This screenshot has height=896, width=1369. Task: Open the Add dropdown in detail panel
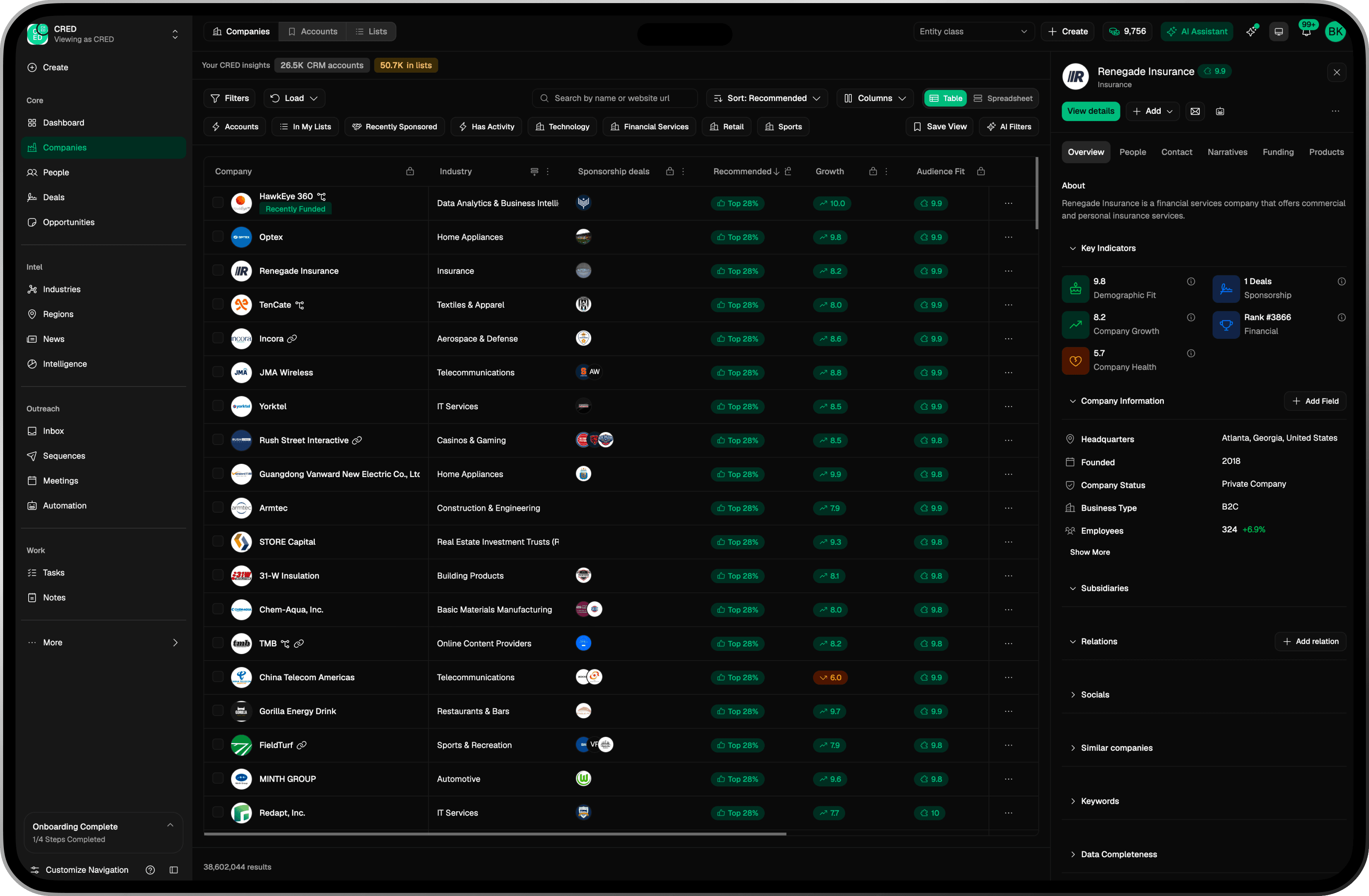[x=1153, y=112]
